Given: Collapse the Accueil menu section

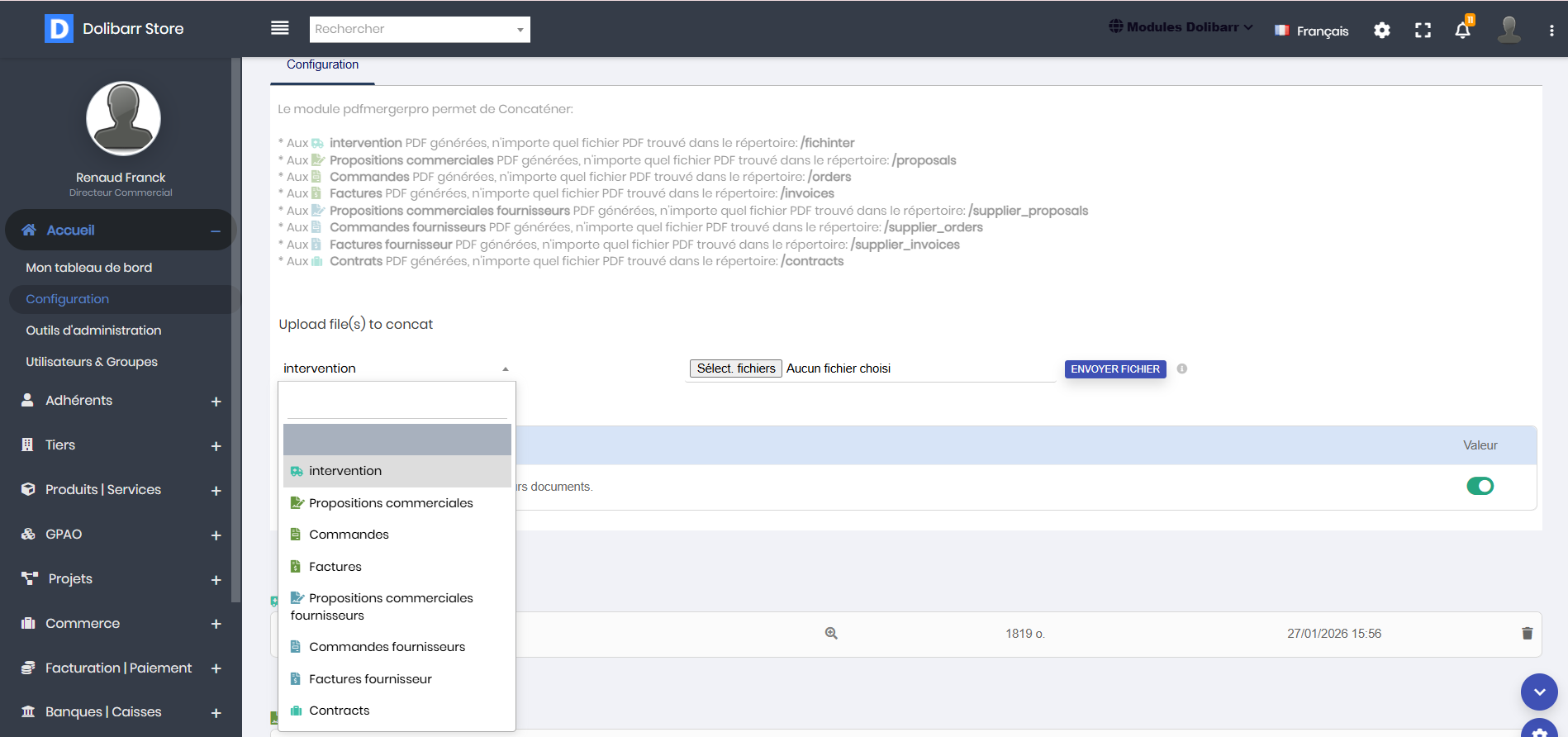Looking at the screenshot, I should 216,231.
